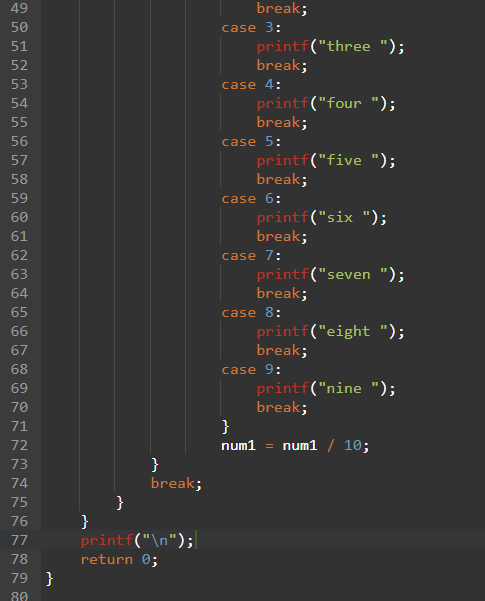Click line number 71 in gutter

coord(19,426)
